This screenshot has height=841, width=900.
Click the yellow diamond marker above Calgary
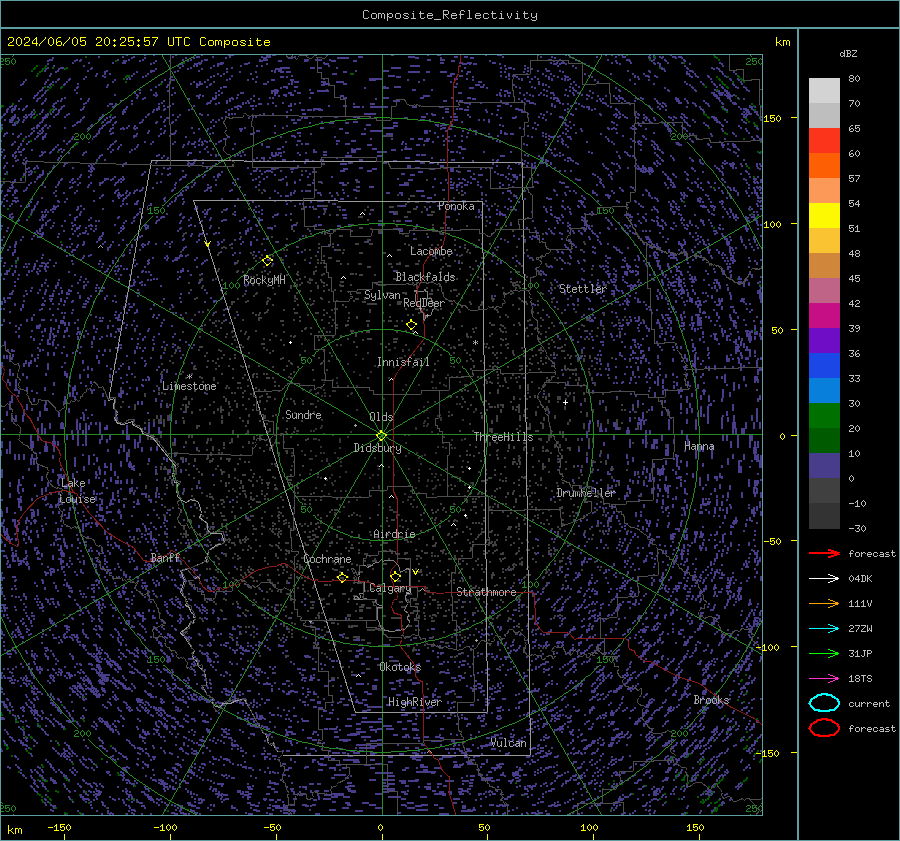[395, 576]
